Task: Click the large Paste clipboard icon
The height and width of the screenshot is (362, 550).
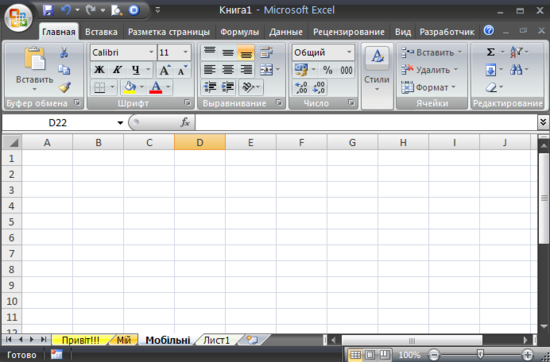Action: 34,59
